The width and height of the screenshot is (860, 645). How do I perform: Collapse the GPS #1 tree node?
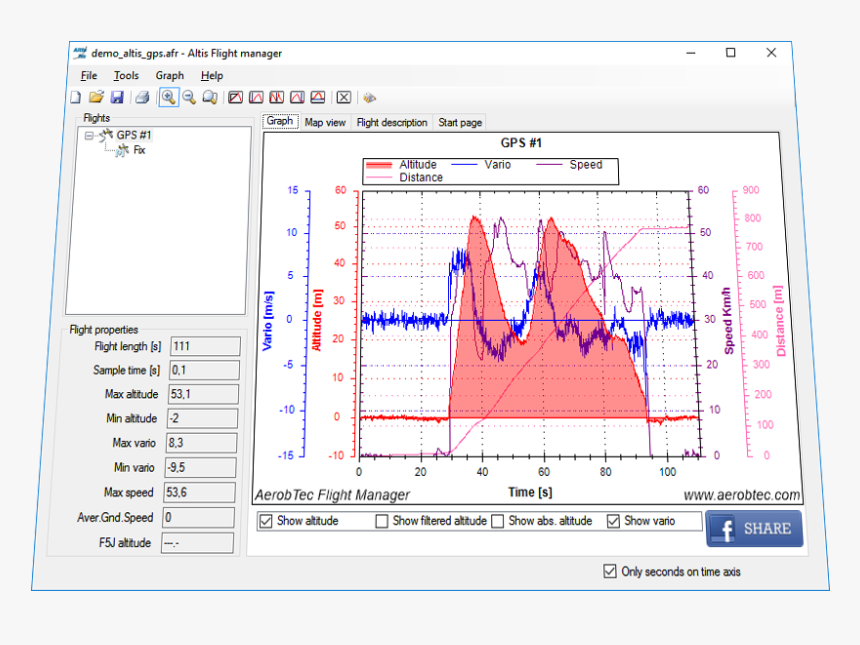click(89, 135)
